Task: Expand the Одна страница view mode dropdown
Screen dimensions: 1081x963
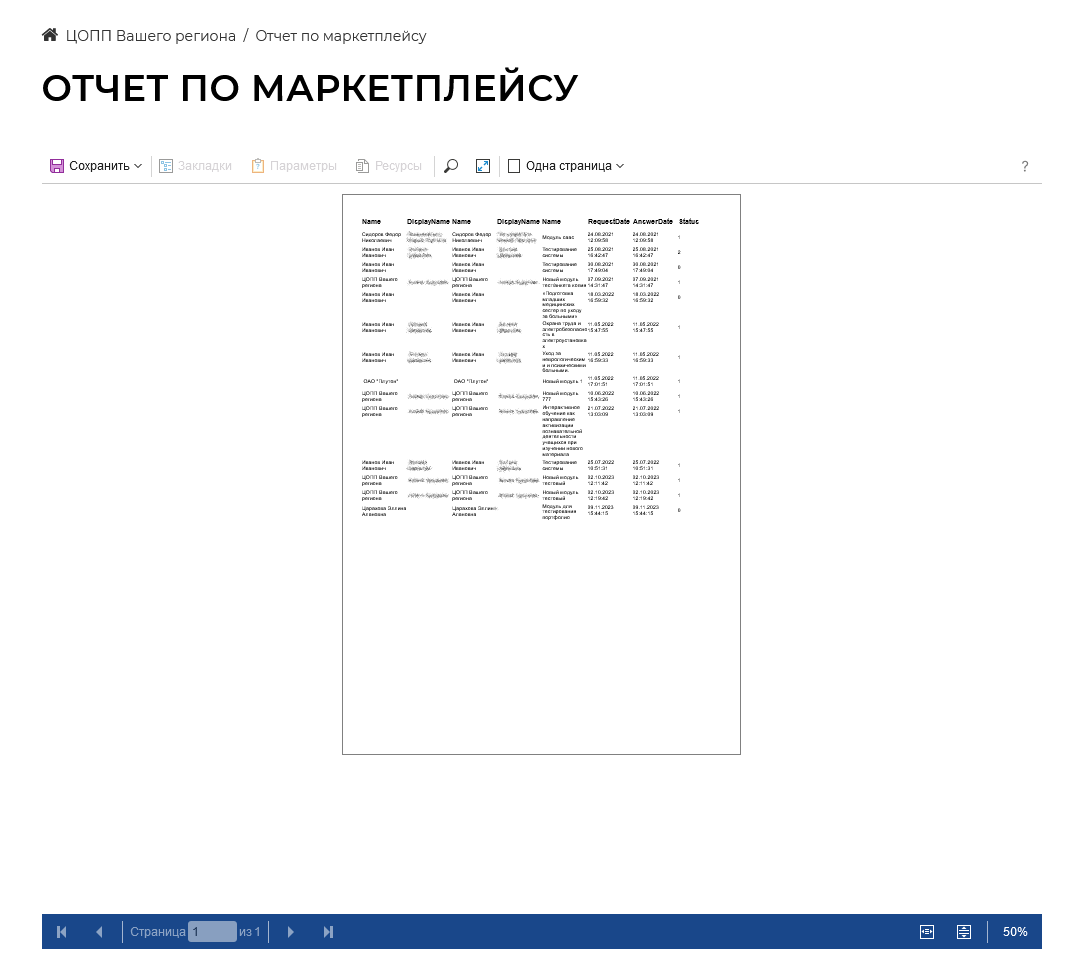Action: [x=566, y=166]
